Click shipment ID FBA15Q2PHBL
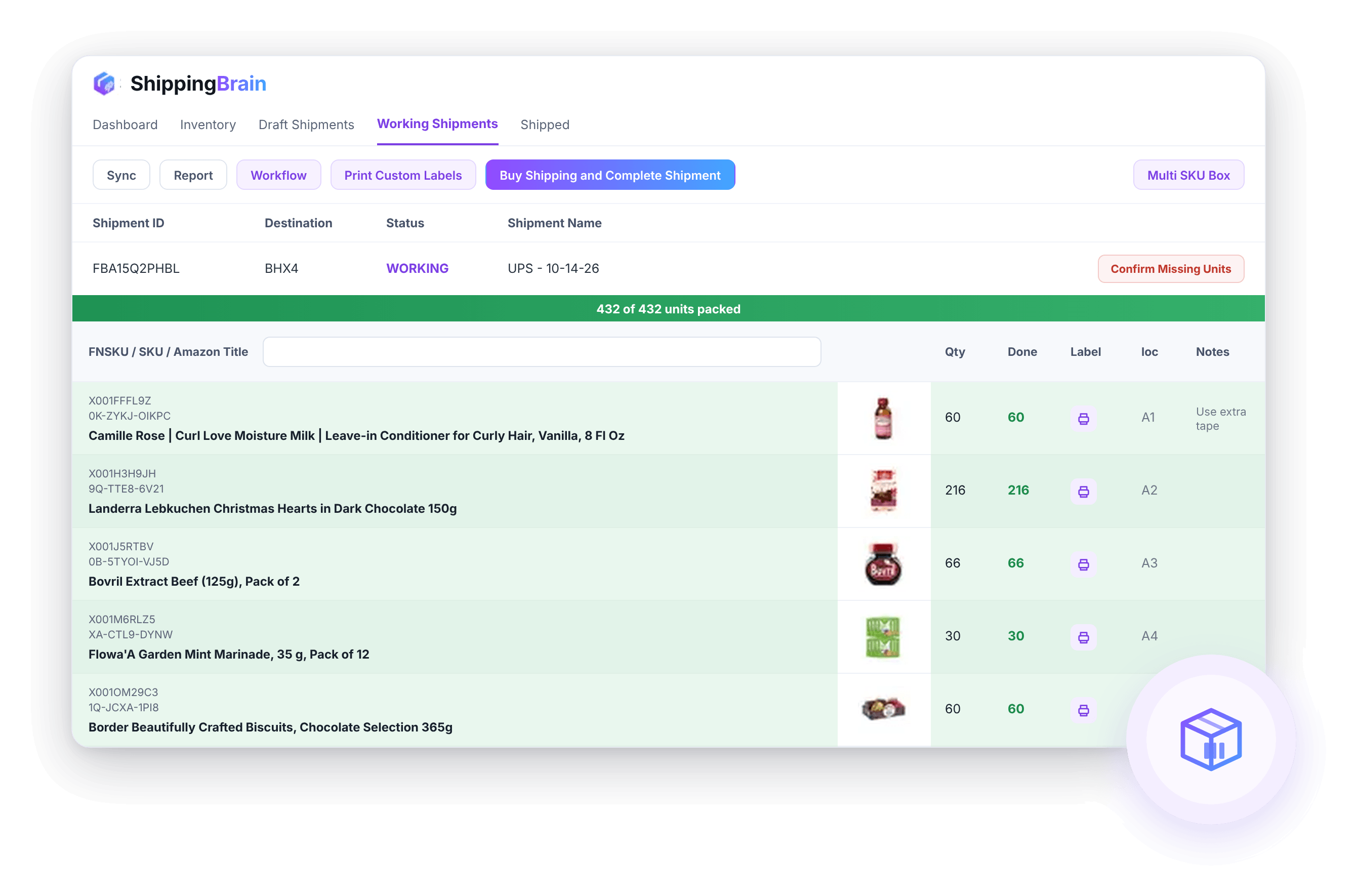 [x=136, y=269]
